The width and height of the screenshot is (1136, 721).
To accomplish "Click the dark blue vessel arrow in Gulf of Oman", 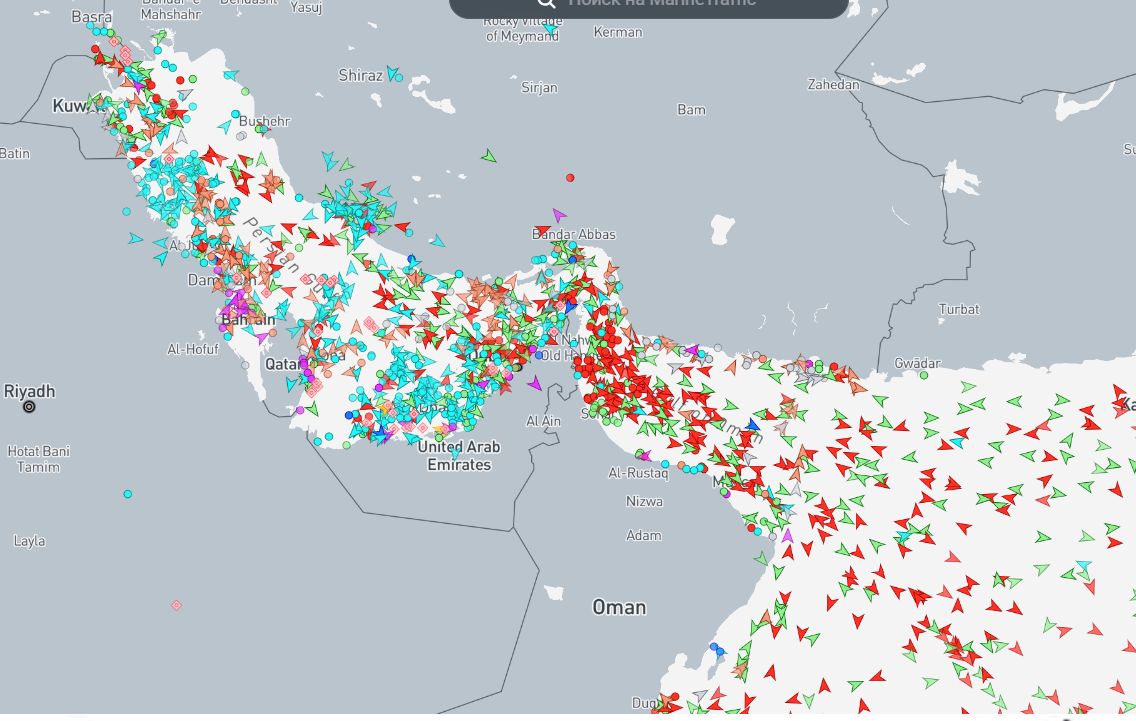I will 754,425.
